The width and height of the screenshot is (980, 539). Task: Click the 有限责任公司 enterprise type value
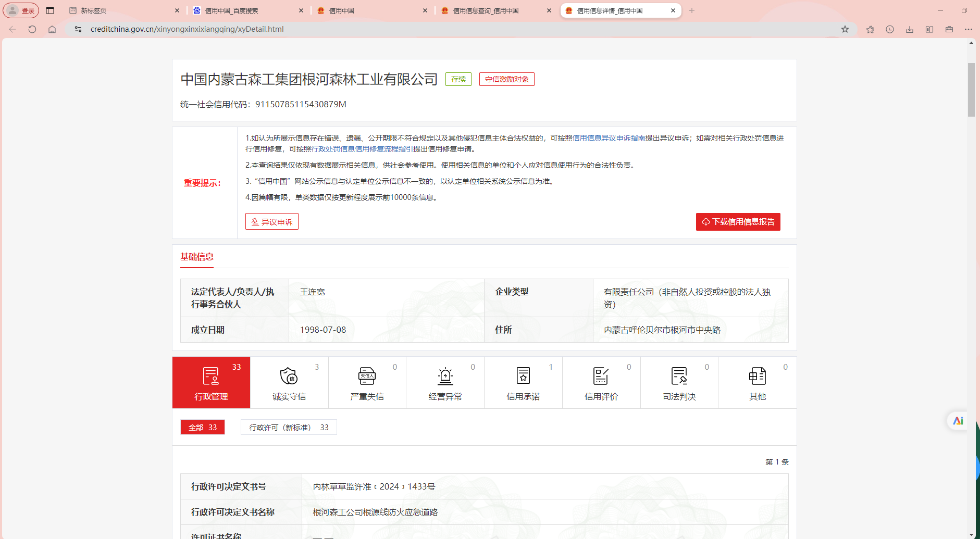pyautogui.click(x=688, y=298)
